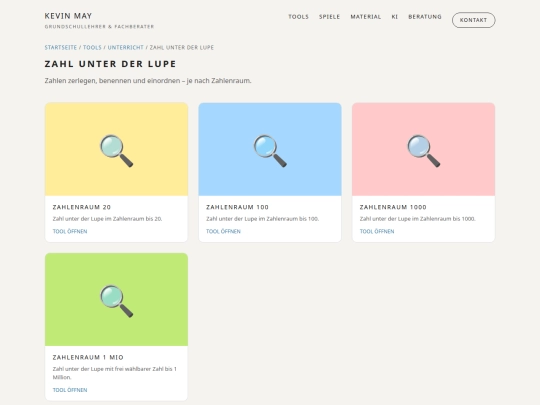Click the Tools breadcrumb link

pos(92,48)
